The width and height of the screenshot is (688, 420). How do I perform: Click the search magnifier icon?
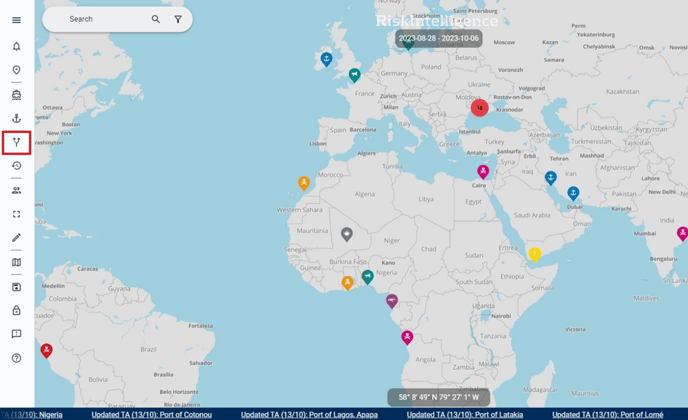coord(156,19)
